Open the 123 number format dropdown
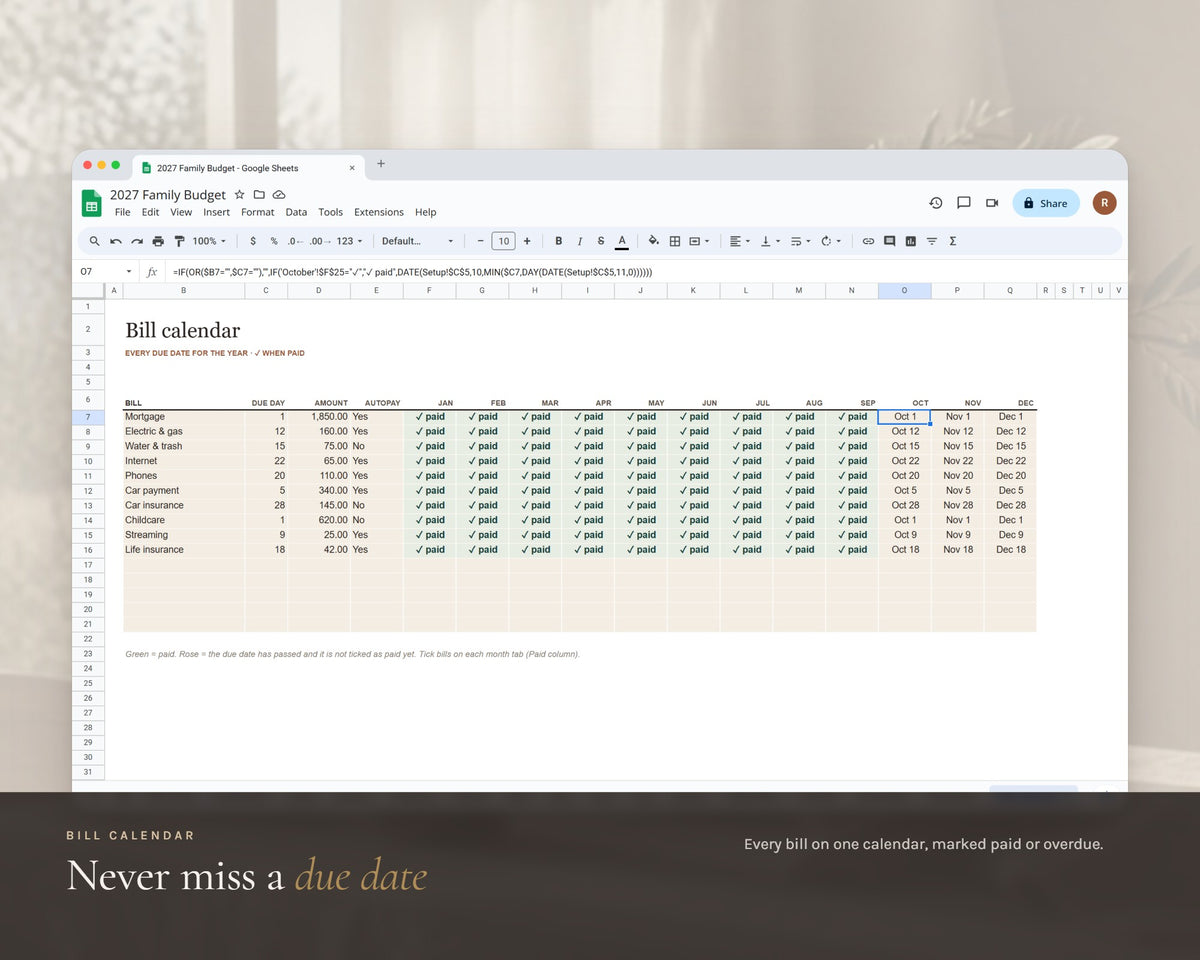Screen dimensions: 1200x960 click(x=349, y=241)
